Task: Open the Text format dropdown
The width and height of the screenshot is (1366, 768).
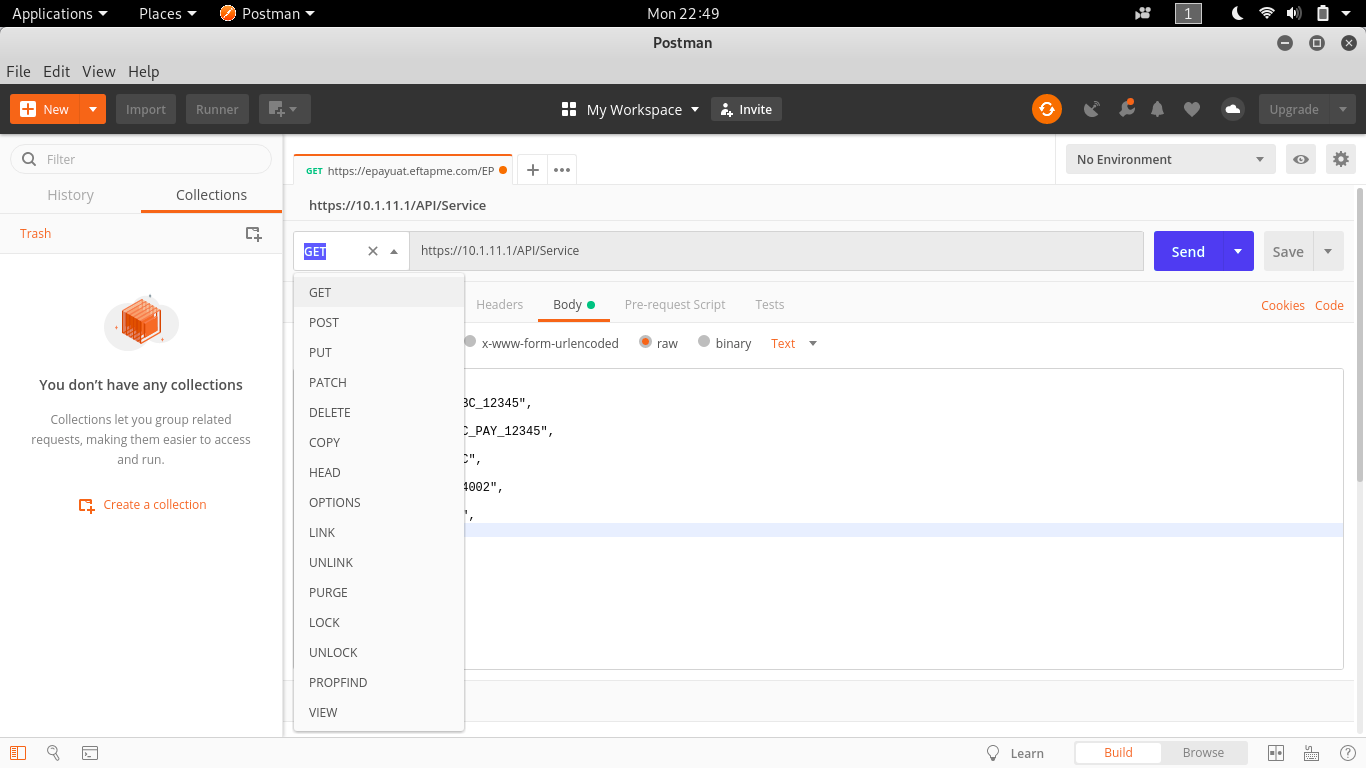Action: pos(794,343)
